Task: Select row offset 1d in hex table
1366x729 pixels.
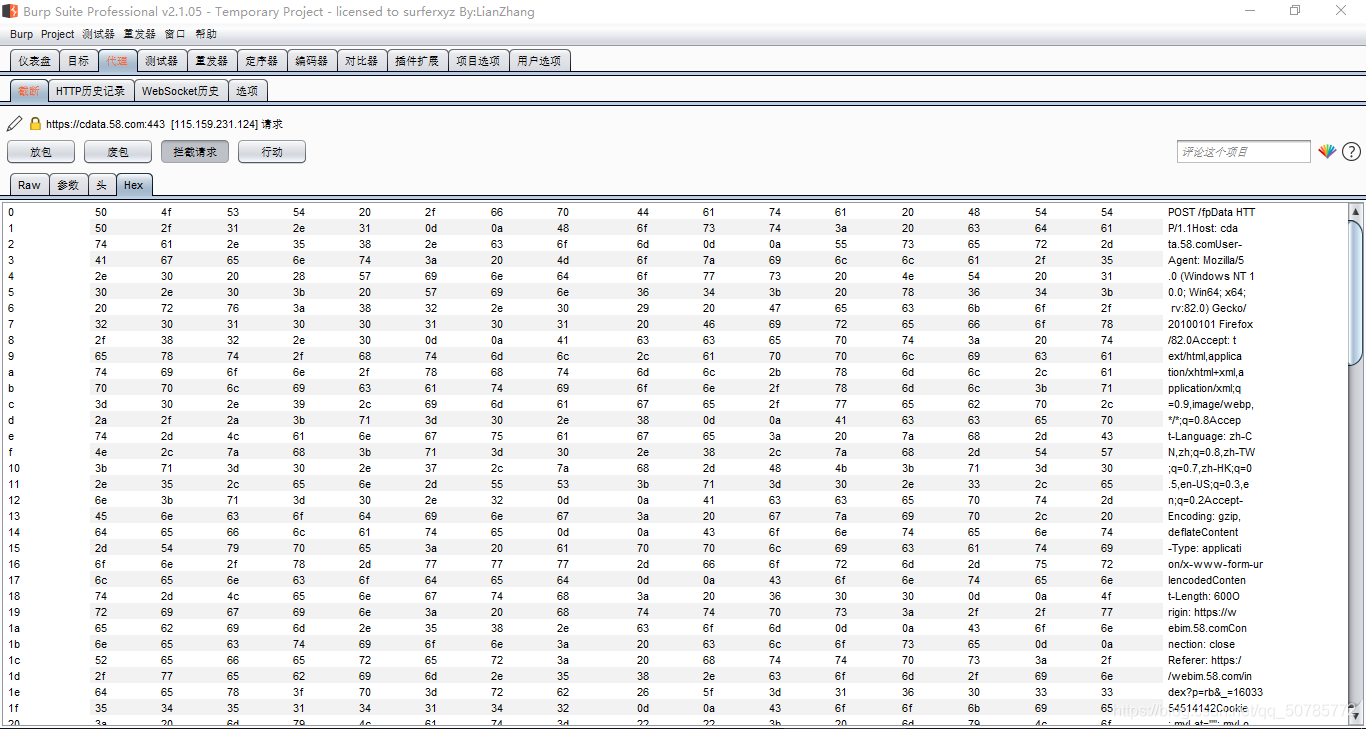Action: point(13,676)
